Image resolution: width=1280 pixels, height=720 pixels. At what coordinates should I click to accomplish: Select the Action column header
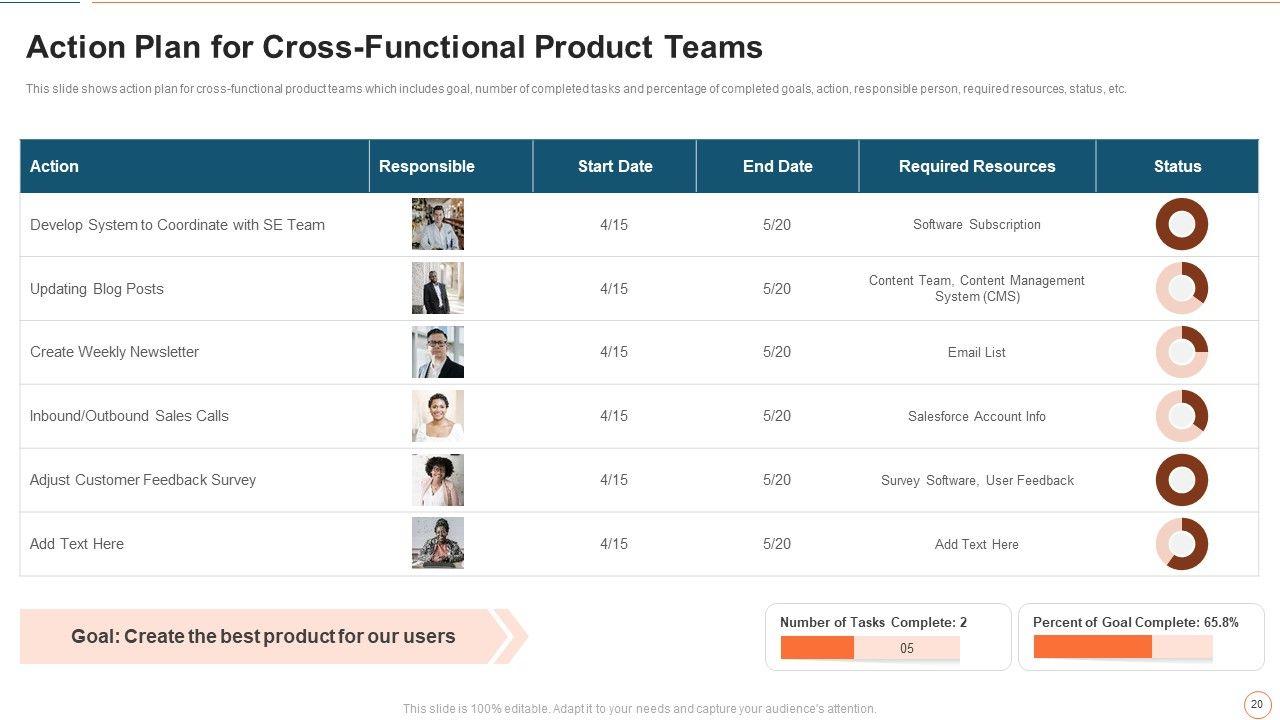54,166
